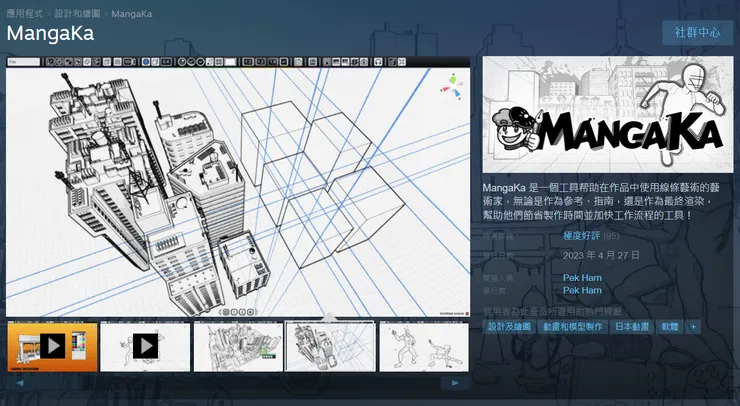Open the 應用程式 breadcrumb link
This screenshot has width=740, height=406.
pos(25,14)
